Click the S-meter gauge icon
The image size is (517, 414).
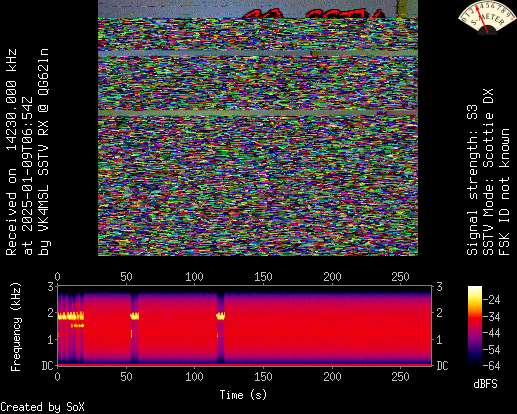coord(486,17)
